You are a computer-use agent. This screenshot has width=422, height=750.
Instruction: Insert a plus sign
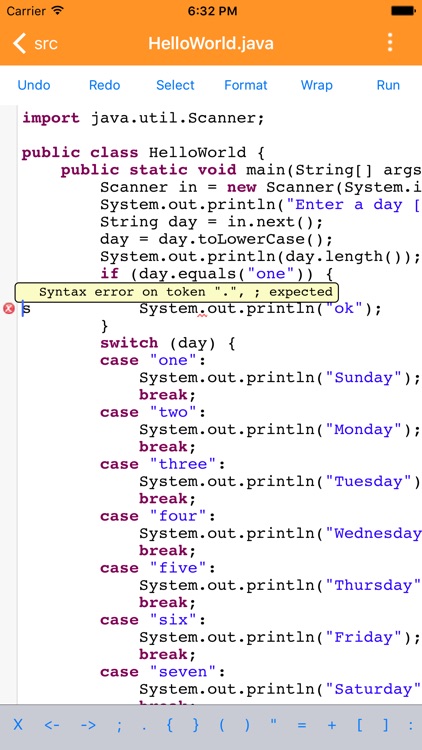coord(332,725)
